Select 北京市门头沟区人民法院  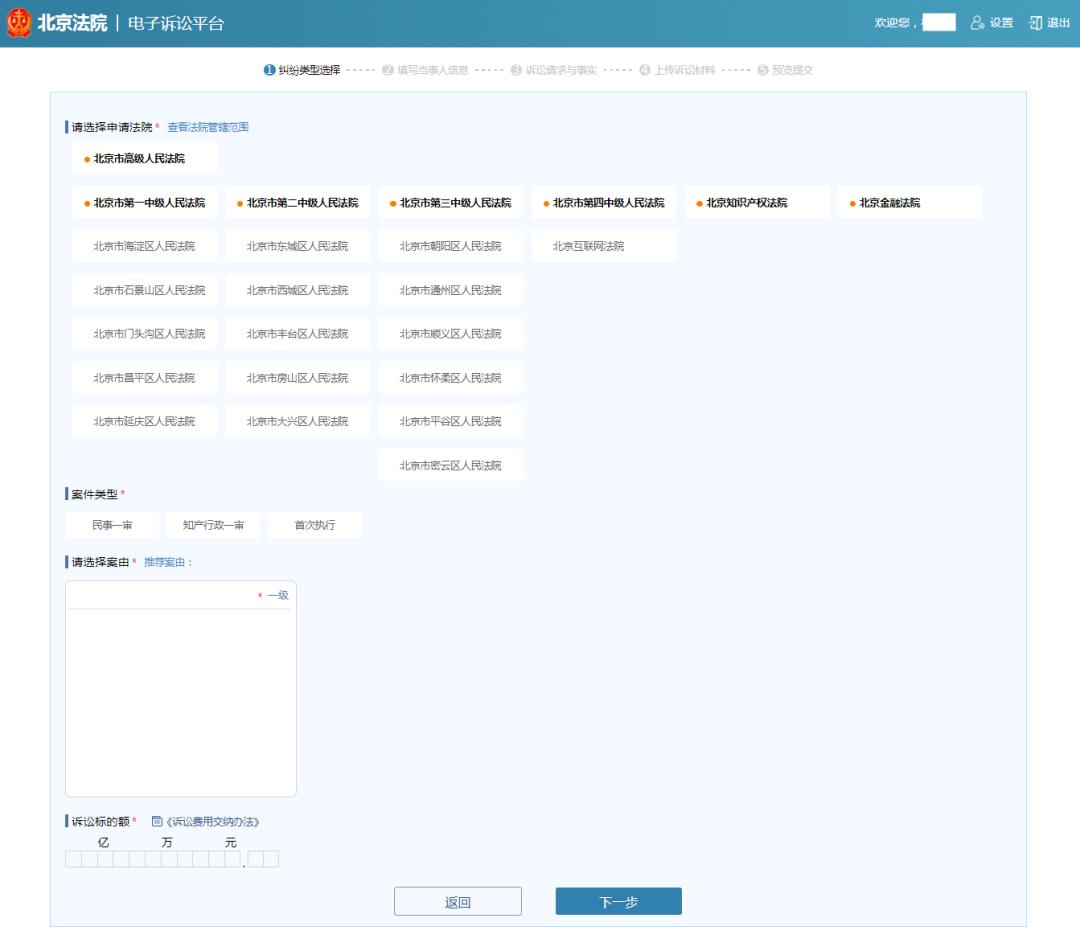pyautogui.click(x=145, y=333)
